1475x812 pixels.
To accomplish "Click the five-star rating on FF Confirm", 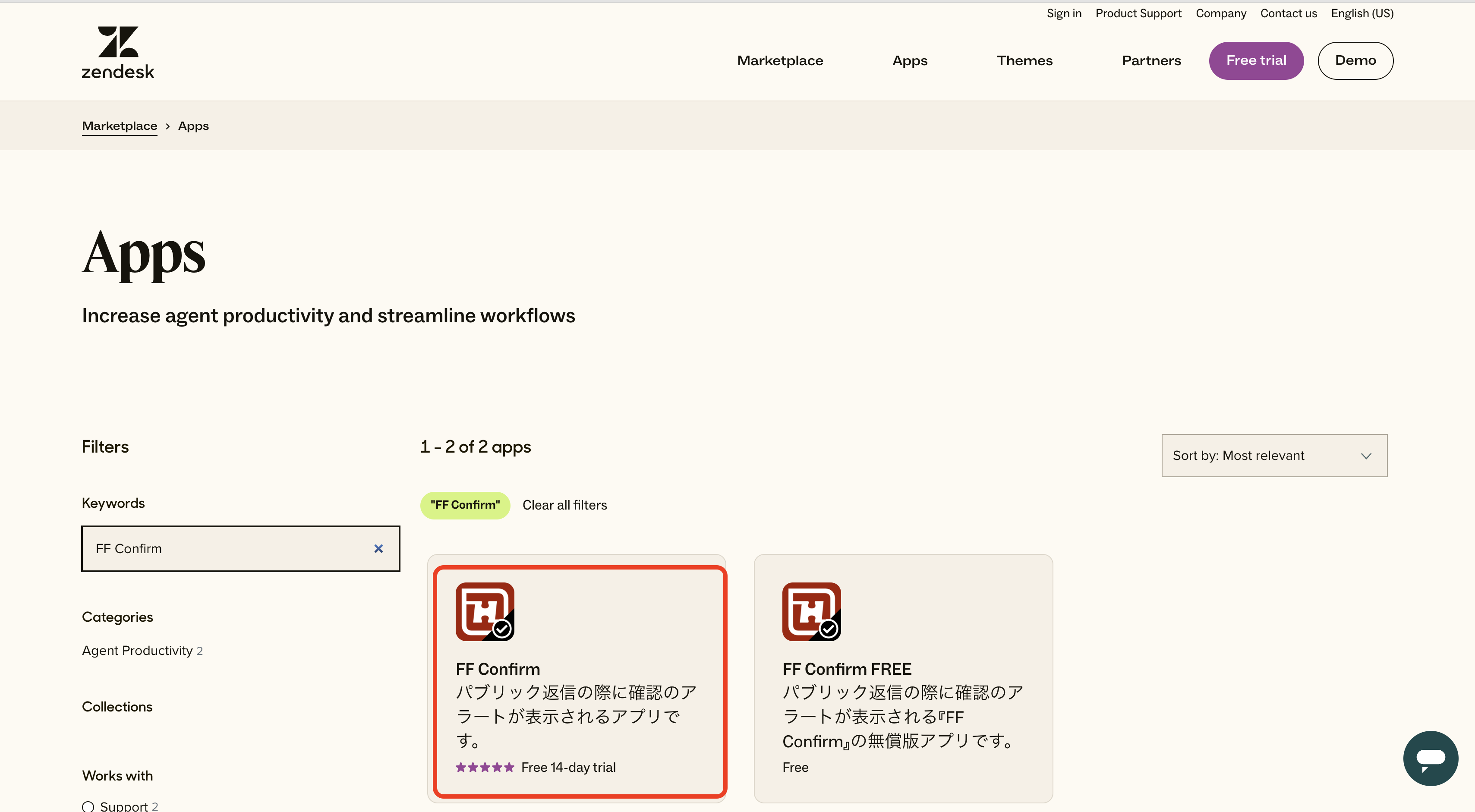I will point(485,767).
